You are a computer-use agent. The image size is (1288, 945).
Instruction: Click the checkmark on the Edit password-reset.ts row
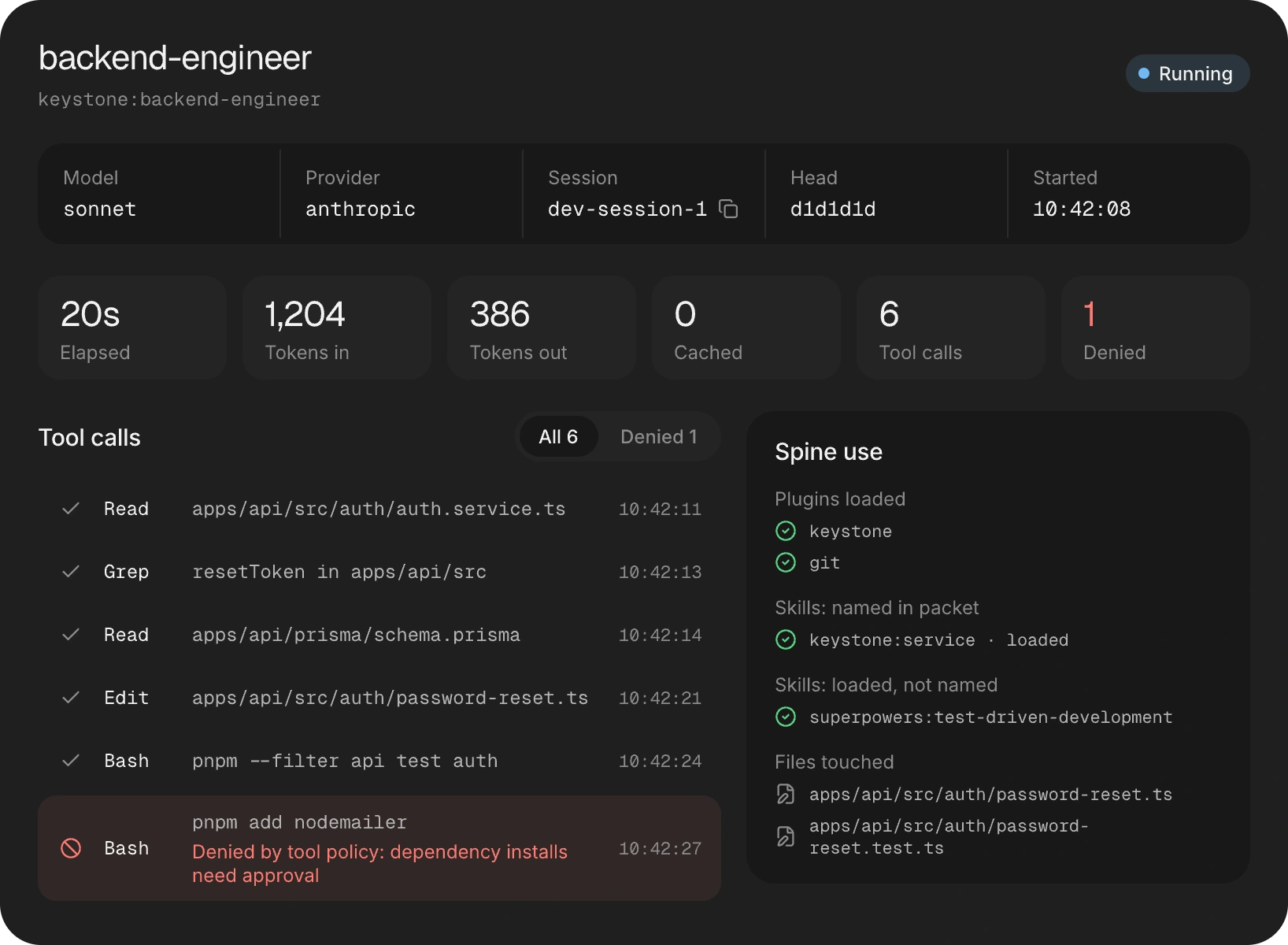pyautogui.click(x=71, y=698)
